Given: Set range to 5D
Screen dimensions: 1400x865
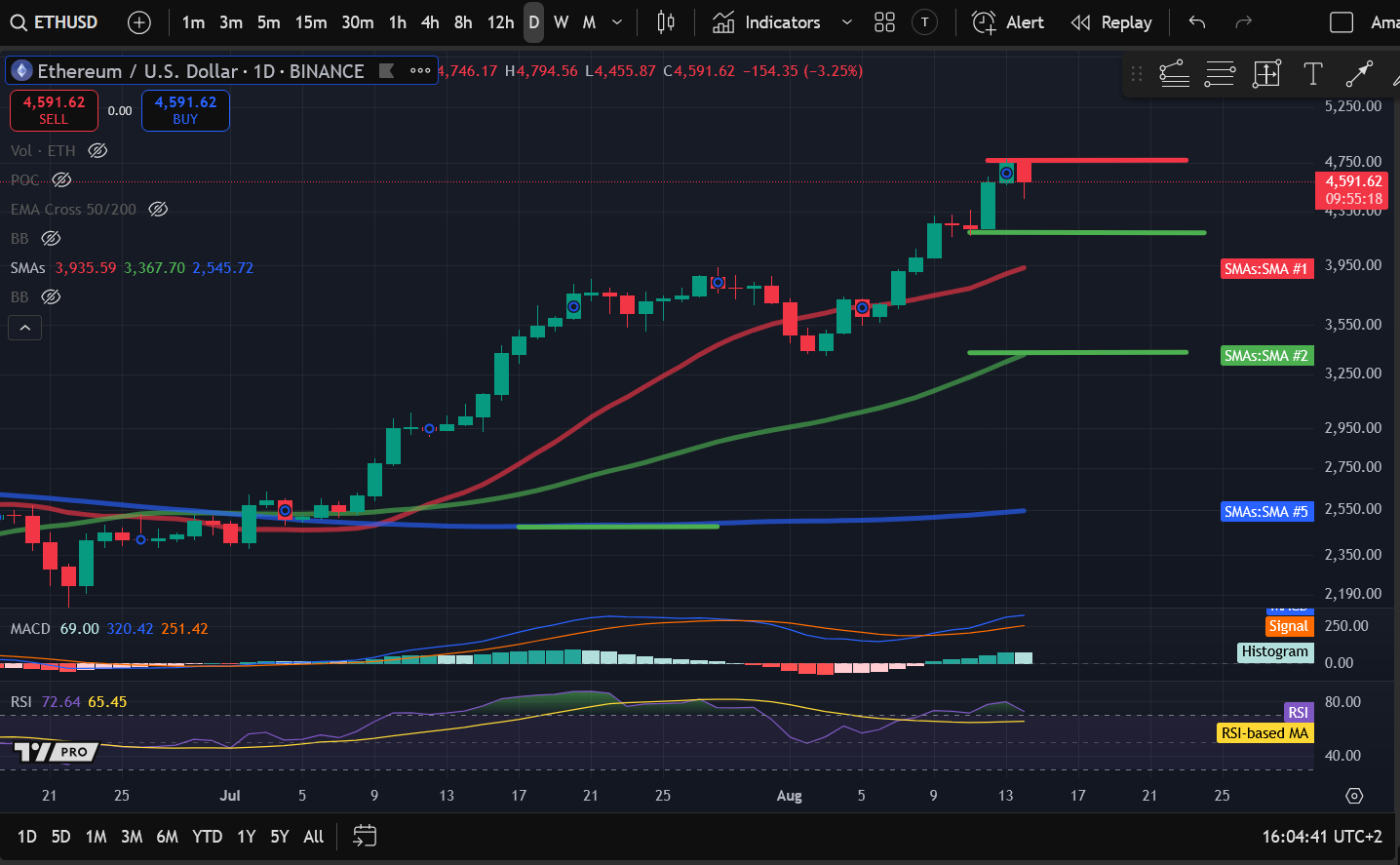Looking at the screenshot, I should (x=60, y=837).
